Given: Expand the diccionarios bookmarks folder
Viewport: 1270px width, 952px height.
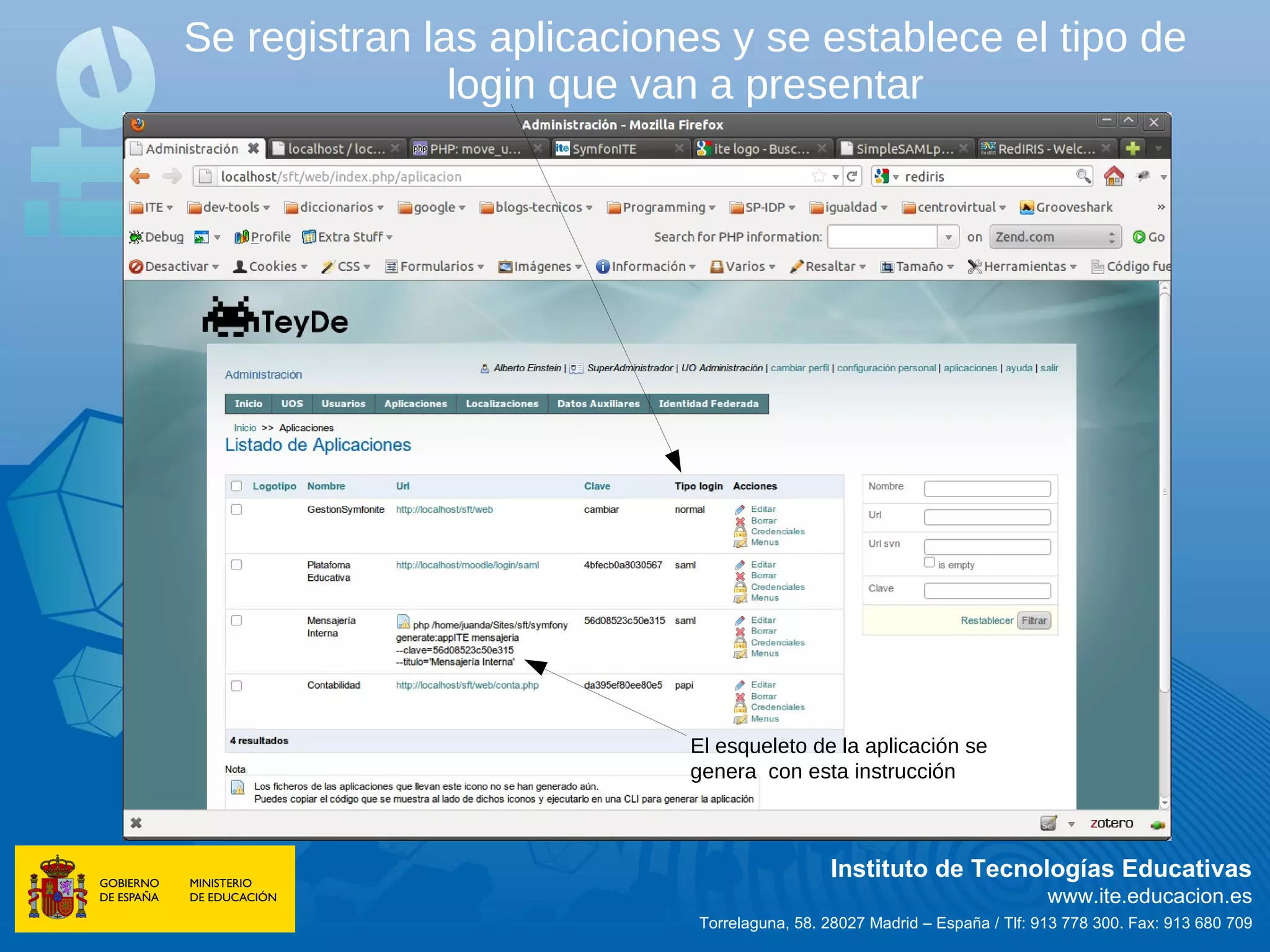Looking at the screenshot, I should click(334, 207).
